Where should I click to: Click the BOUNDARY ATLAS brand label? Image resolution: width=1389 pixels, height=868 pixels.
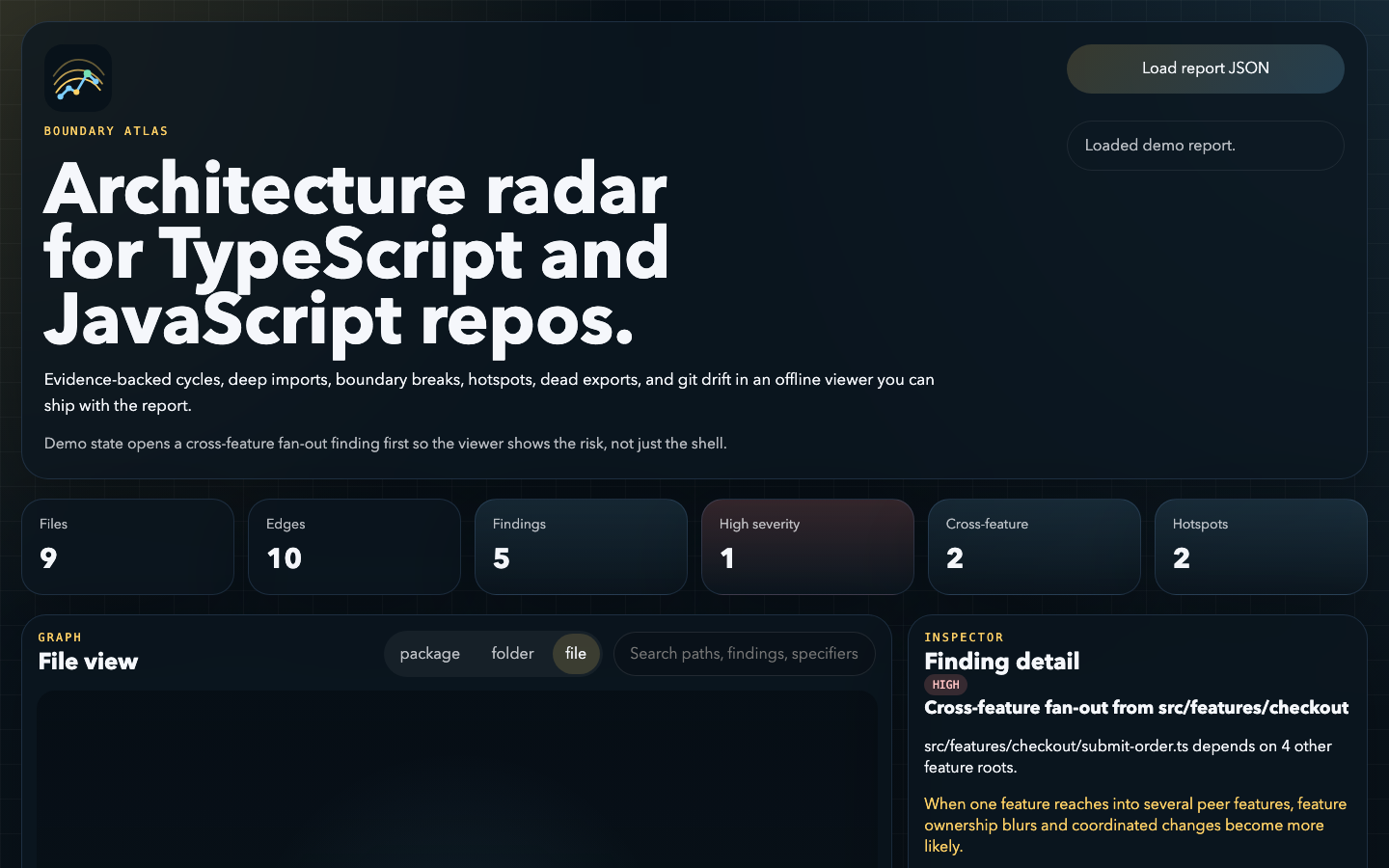click(106, 131)
